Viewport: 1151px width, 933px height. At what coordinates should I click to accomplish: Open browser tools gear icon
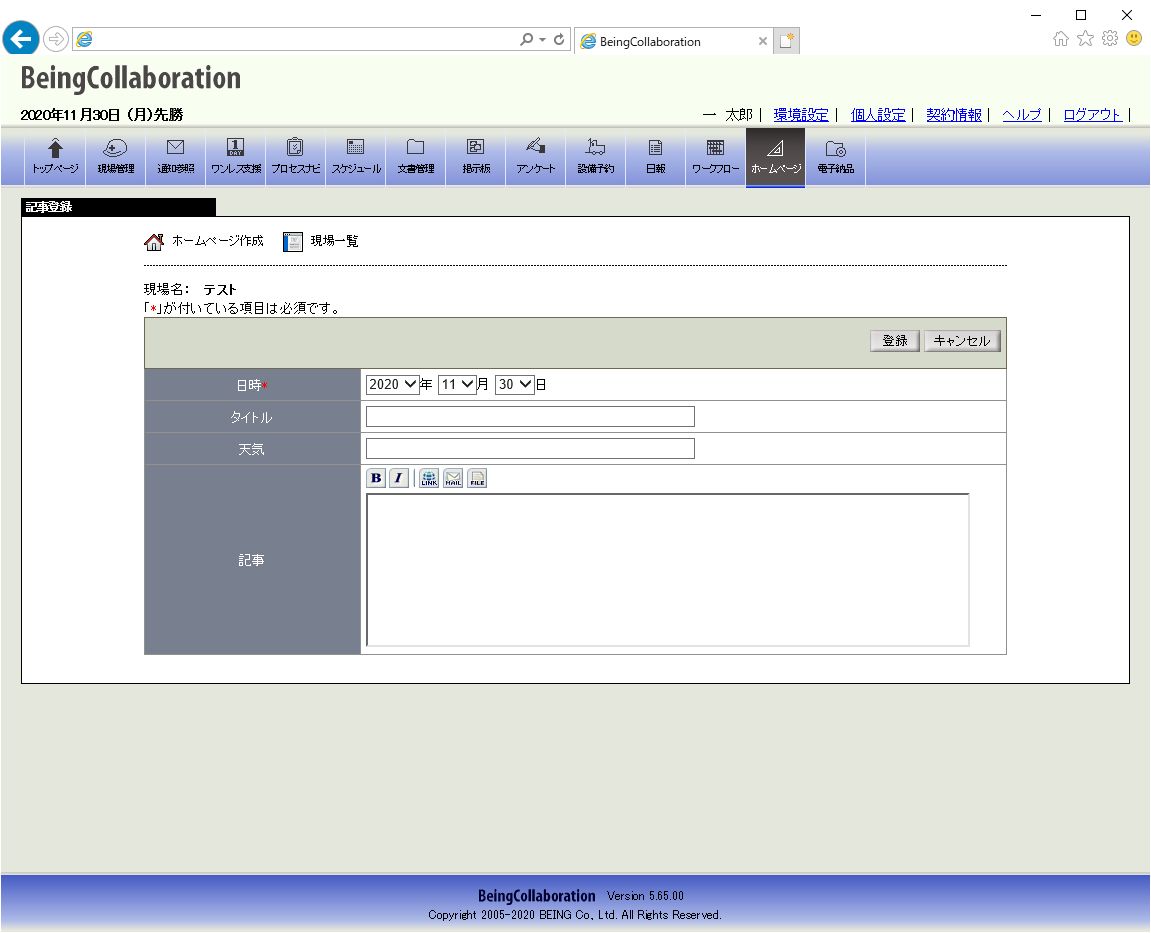pyautogui.click(x=1110, y=39)
